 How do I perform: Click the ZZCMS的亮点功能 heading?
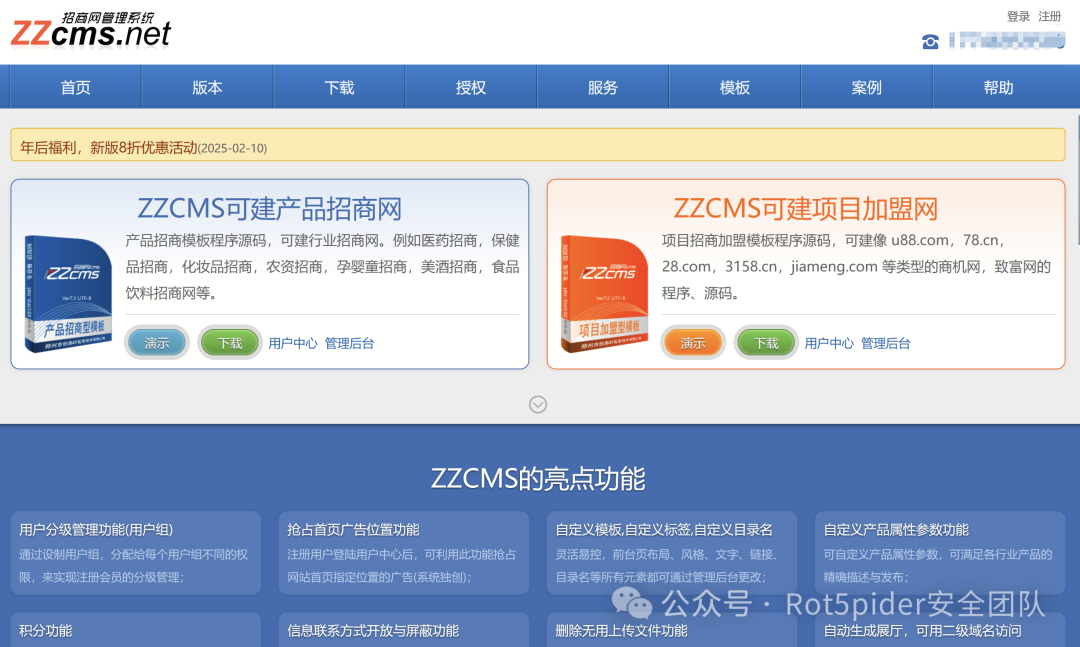click(x=538, y=478)
